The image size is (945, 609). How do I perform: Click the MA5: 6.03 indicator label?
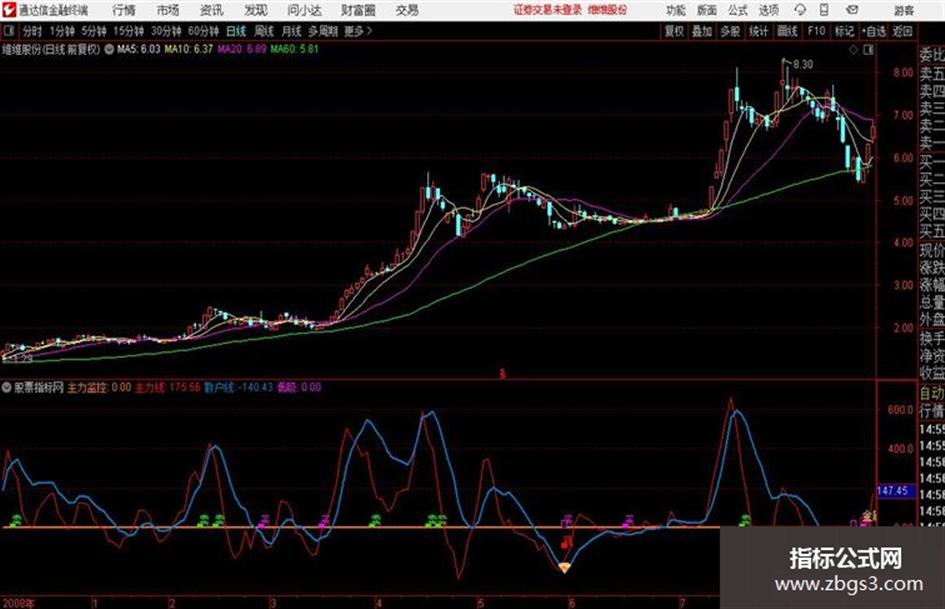(139, 49)
